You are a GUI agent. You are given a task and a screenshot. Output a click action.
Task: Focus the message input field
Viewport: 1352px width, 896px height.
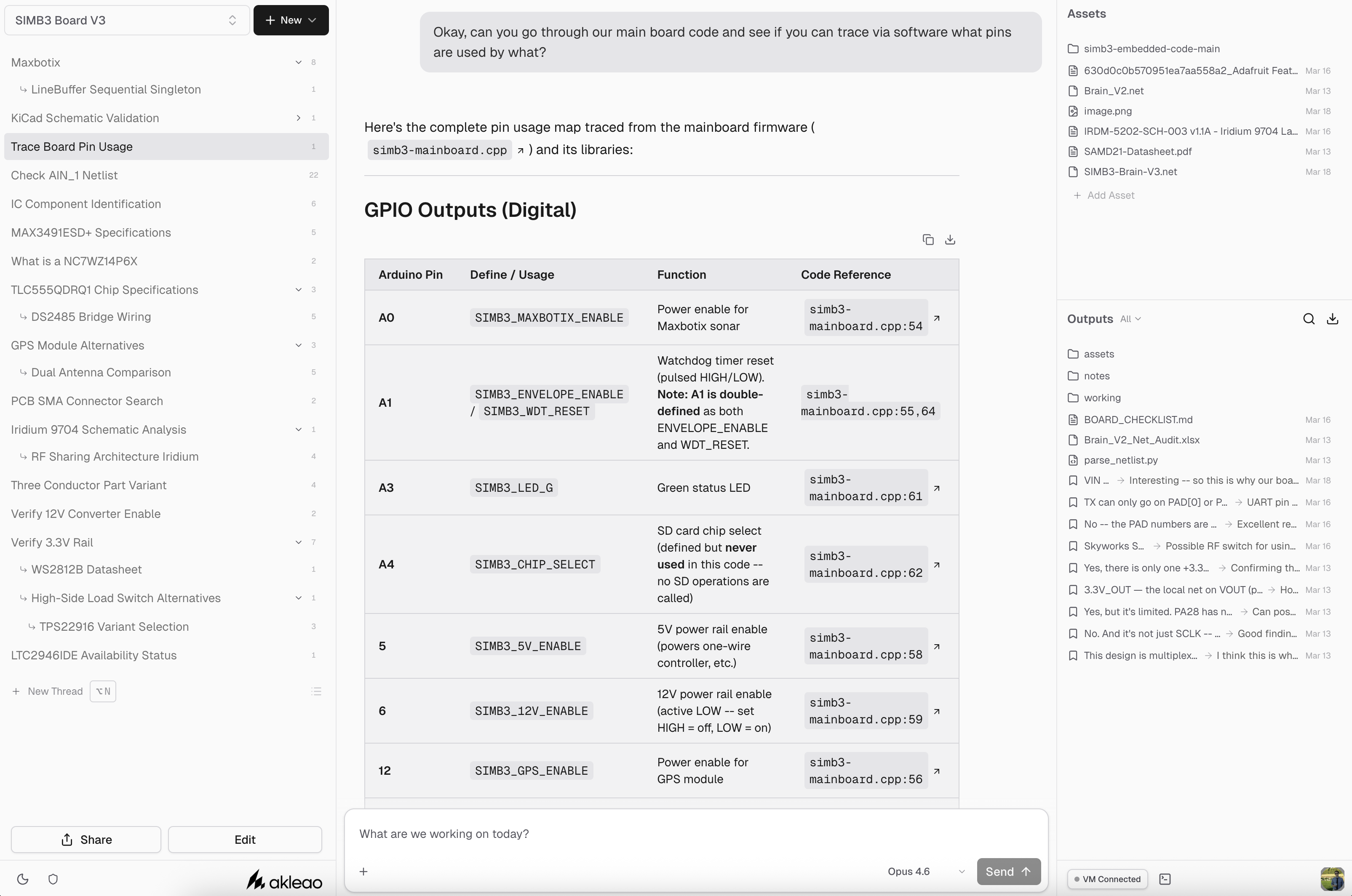point(695,834)
